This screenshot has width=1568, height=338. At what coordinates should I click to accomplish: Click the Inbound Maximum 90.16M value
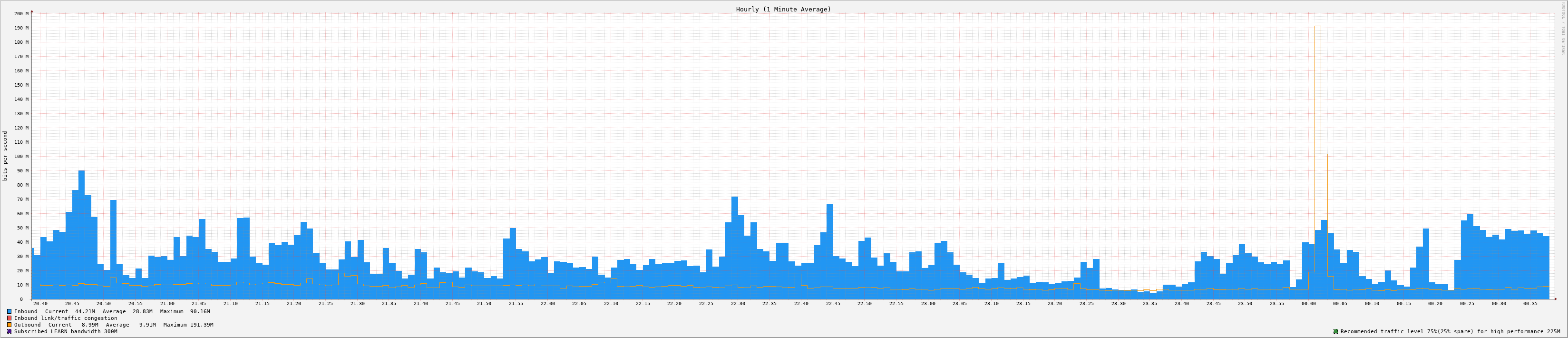point(200,311)
